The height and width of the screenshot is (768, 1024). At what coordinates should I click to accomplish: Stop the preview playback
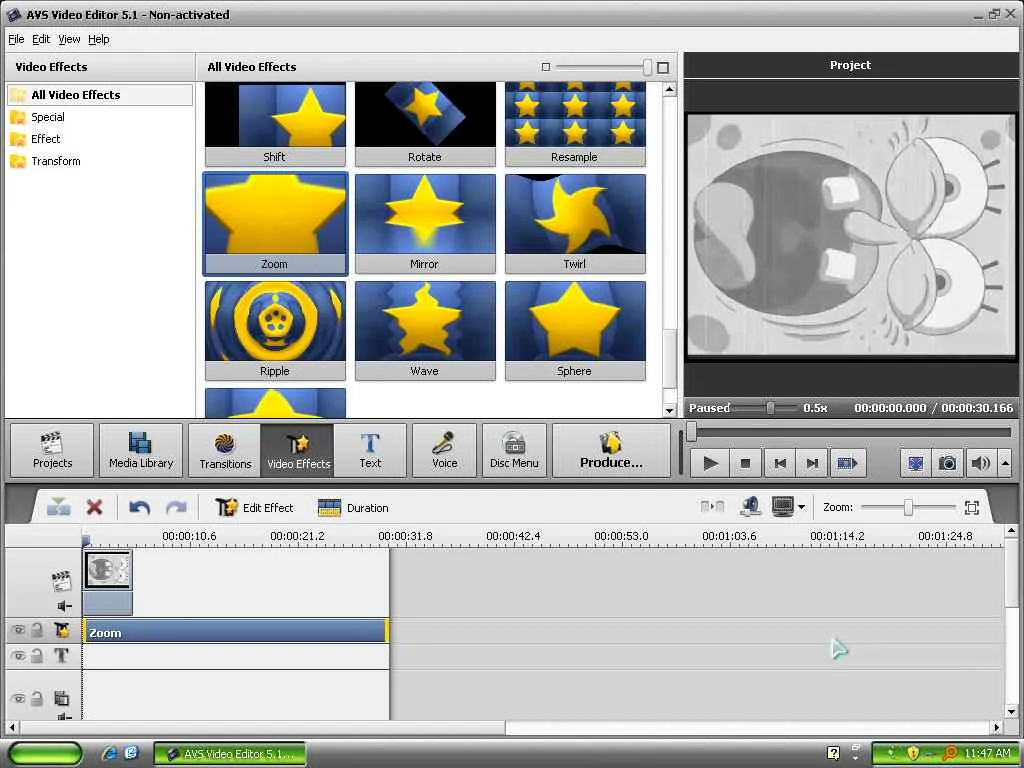point(745,464)
